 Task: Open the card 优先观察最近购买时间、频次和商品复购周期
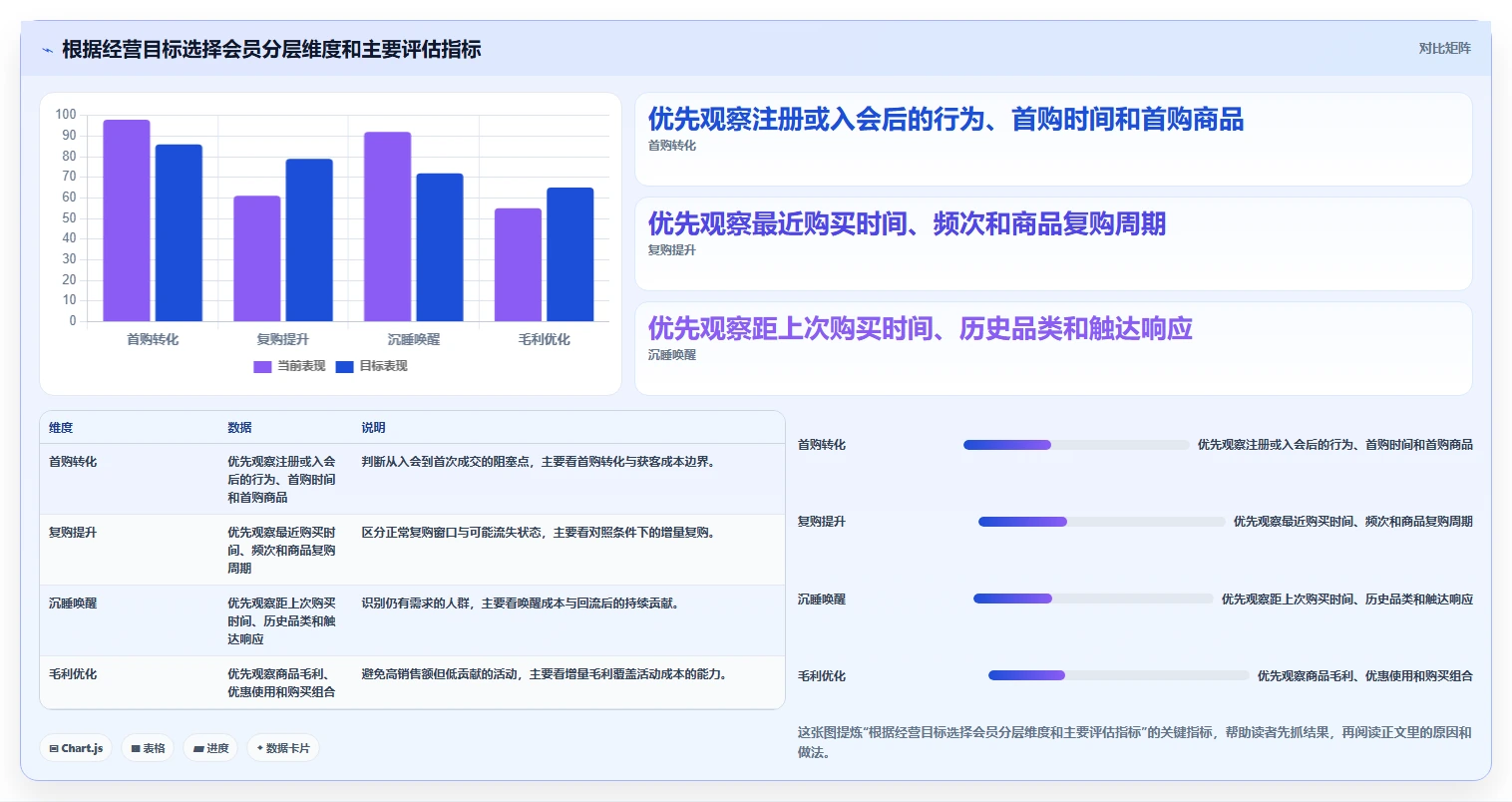(x=1053, y=244)
